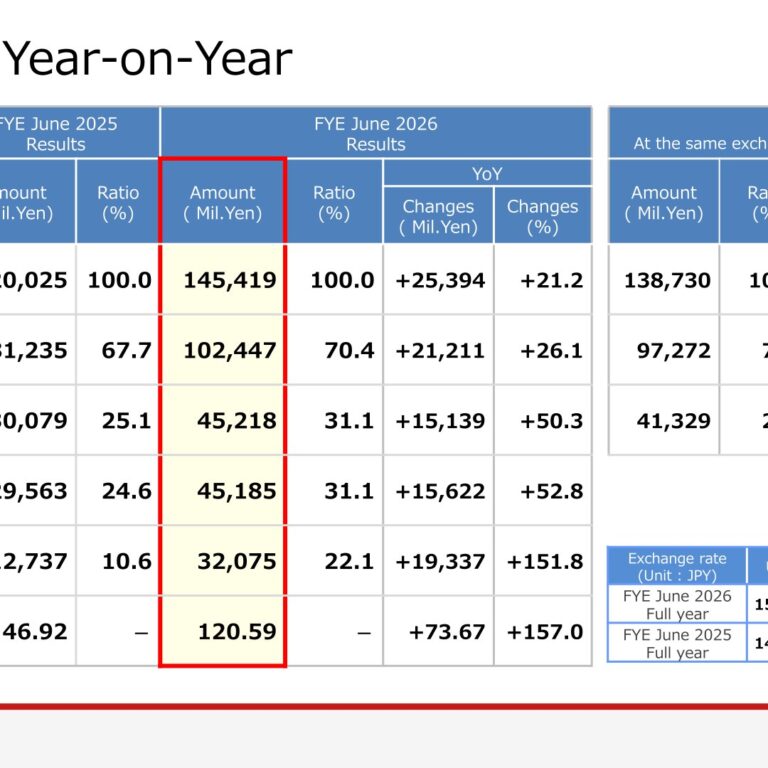Image resolution: width=768 pixels, height=768 pixels.
Task: Select the 45,185 amount cell
Action: 223,490
